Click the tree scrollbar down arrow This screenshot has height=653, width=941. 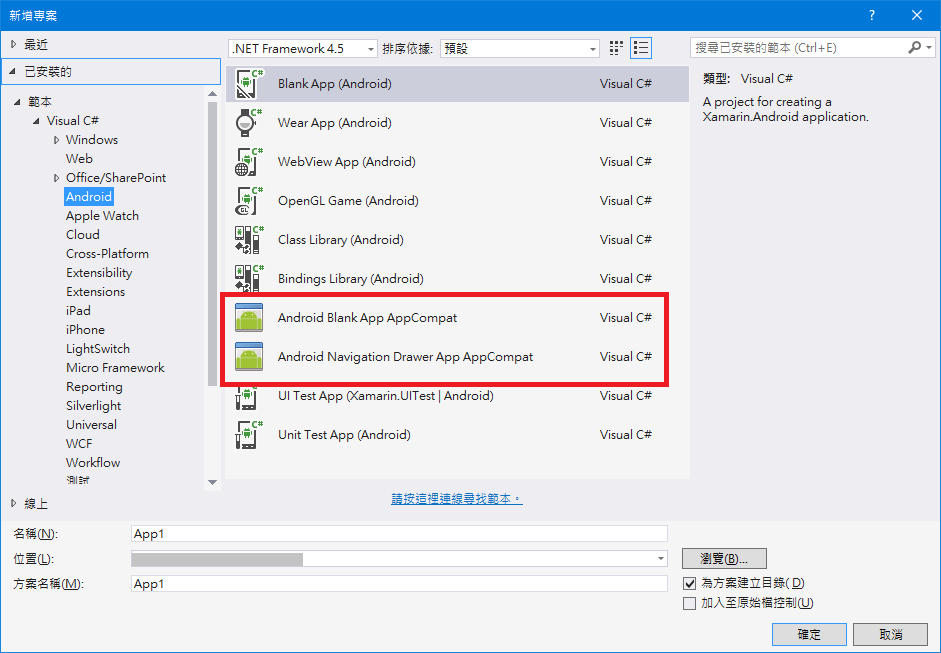coord(212,482)
